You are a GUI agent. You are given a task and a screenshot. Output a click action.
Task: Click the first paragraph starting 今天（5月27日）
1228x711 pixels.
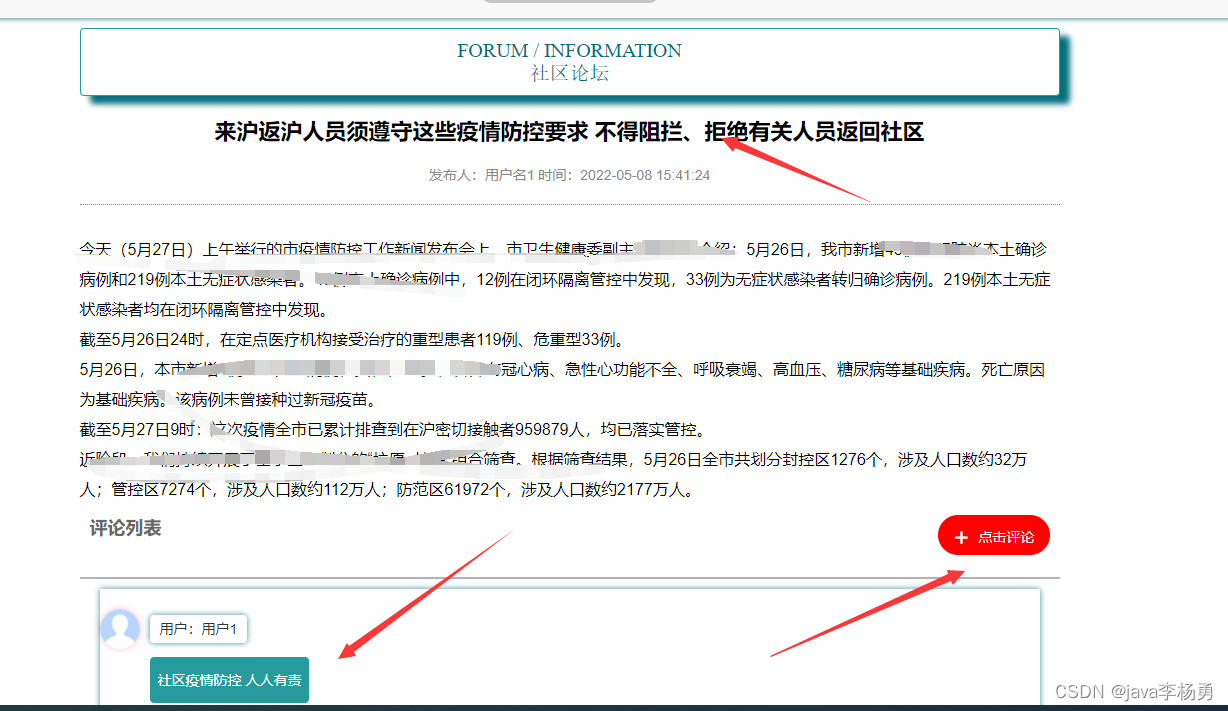[565, 279]
